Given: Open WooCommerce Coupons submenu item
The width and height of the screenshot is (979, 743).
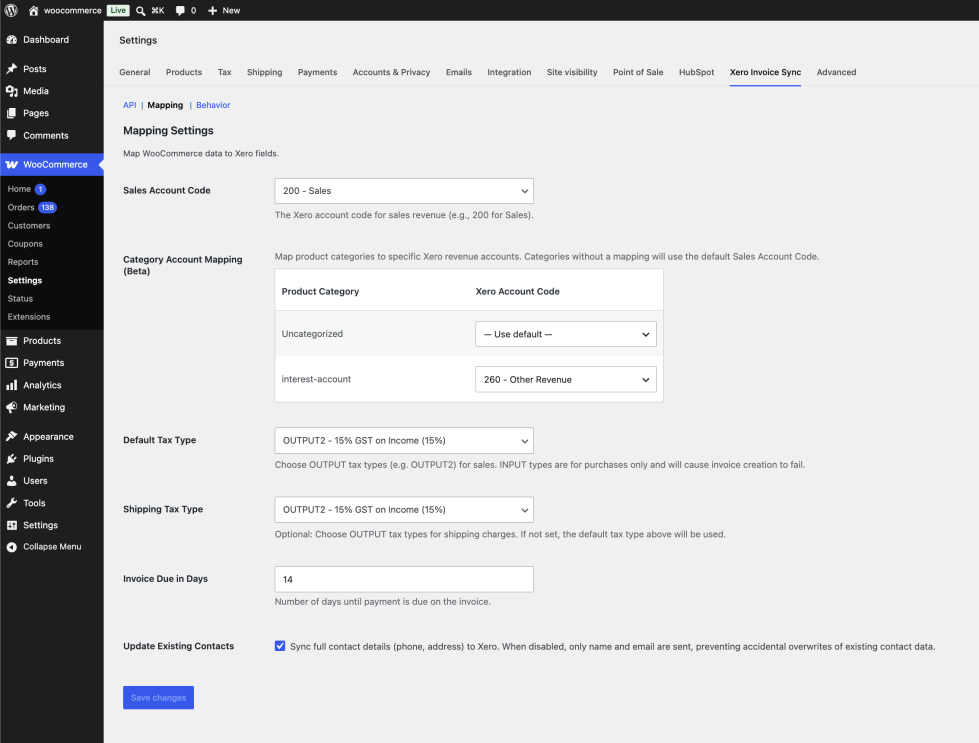Looking at the screenshot, I should (25, 244).
